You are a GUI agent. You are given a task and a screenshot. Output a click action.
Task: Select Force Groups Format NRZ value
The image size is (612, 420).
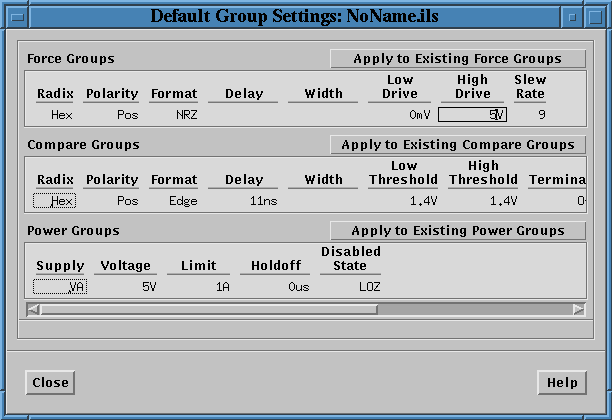tap(187, 115)
